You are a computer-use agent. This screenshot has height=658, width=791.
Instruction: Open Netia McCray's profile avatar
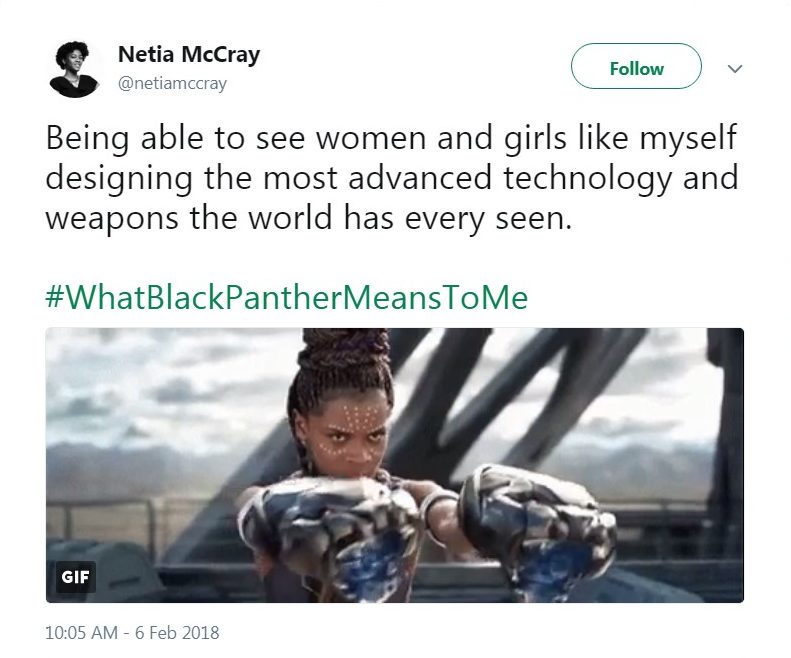[x=74, y=69]
